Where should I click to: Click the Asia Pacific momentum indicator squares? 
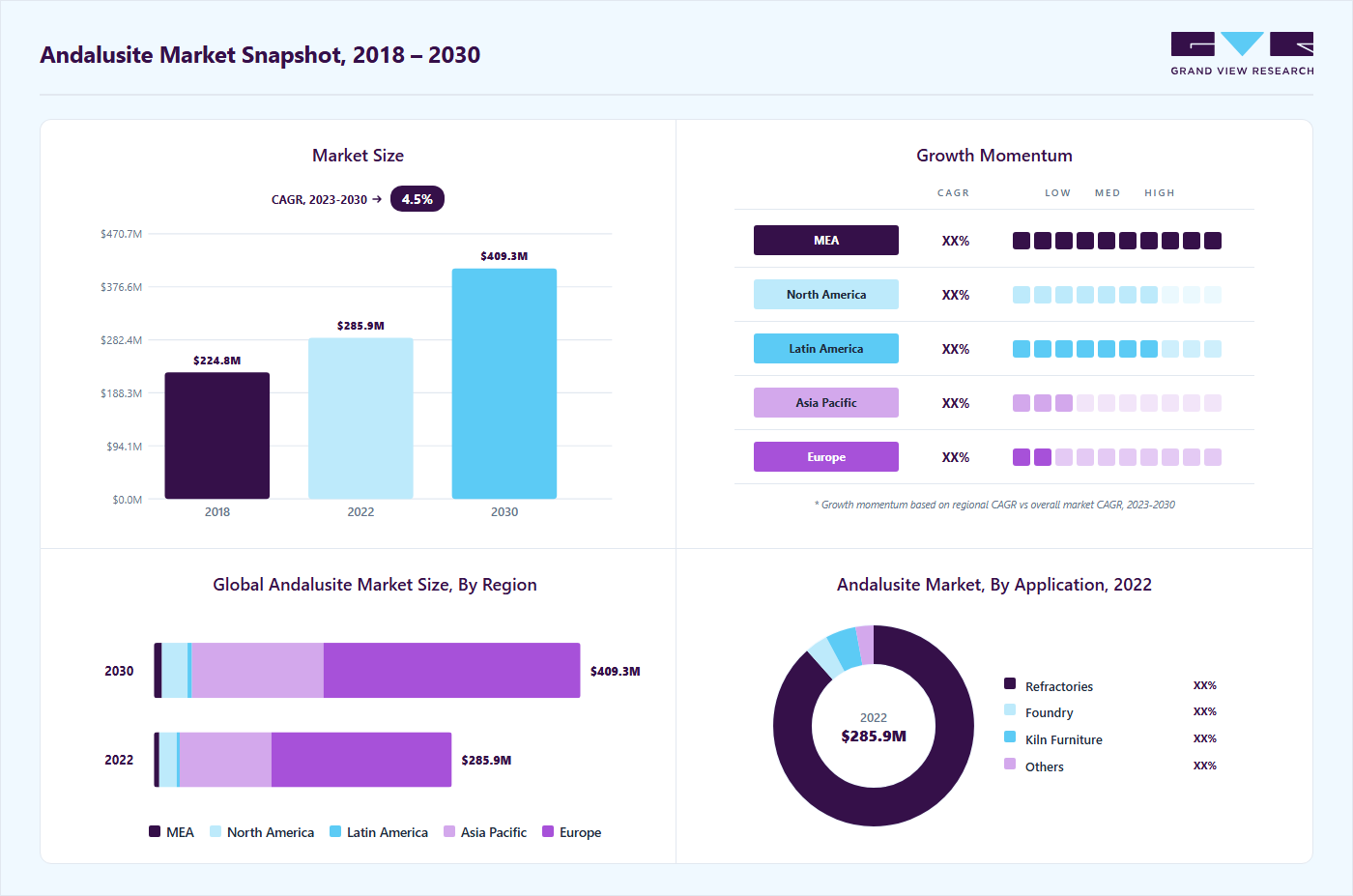click(1117, 403)
